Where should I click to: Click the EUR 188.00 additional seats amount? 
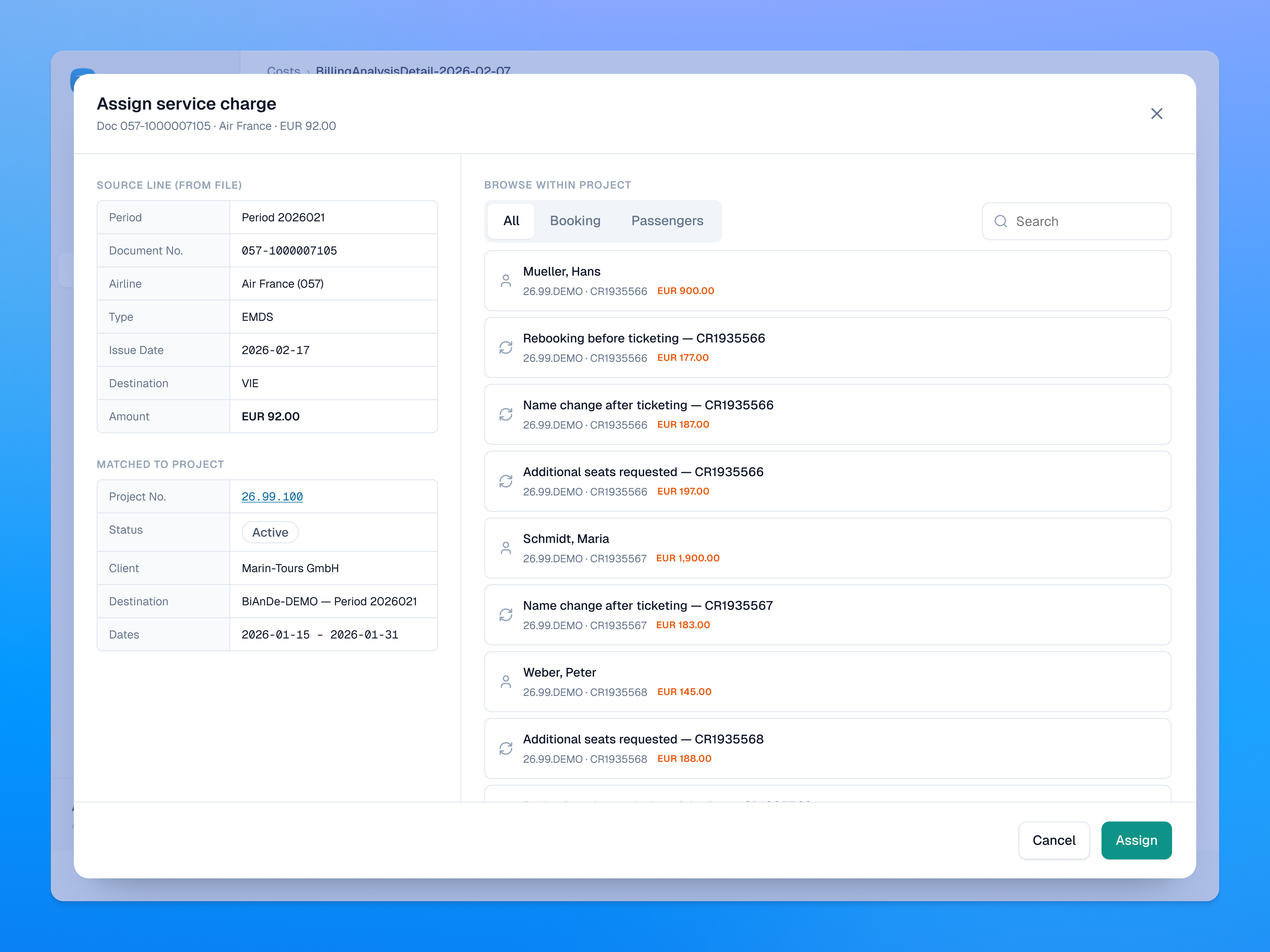coord(684,758)
